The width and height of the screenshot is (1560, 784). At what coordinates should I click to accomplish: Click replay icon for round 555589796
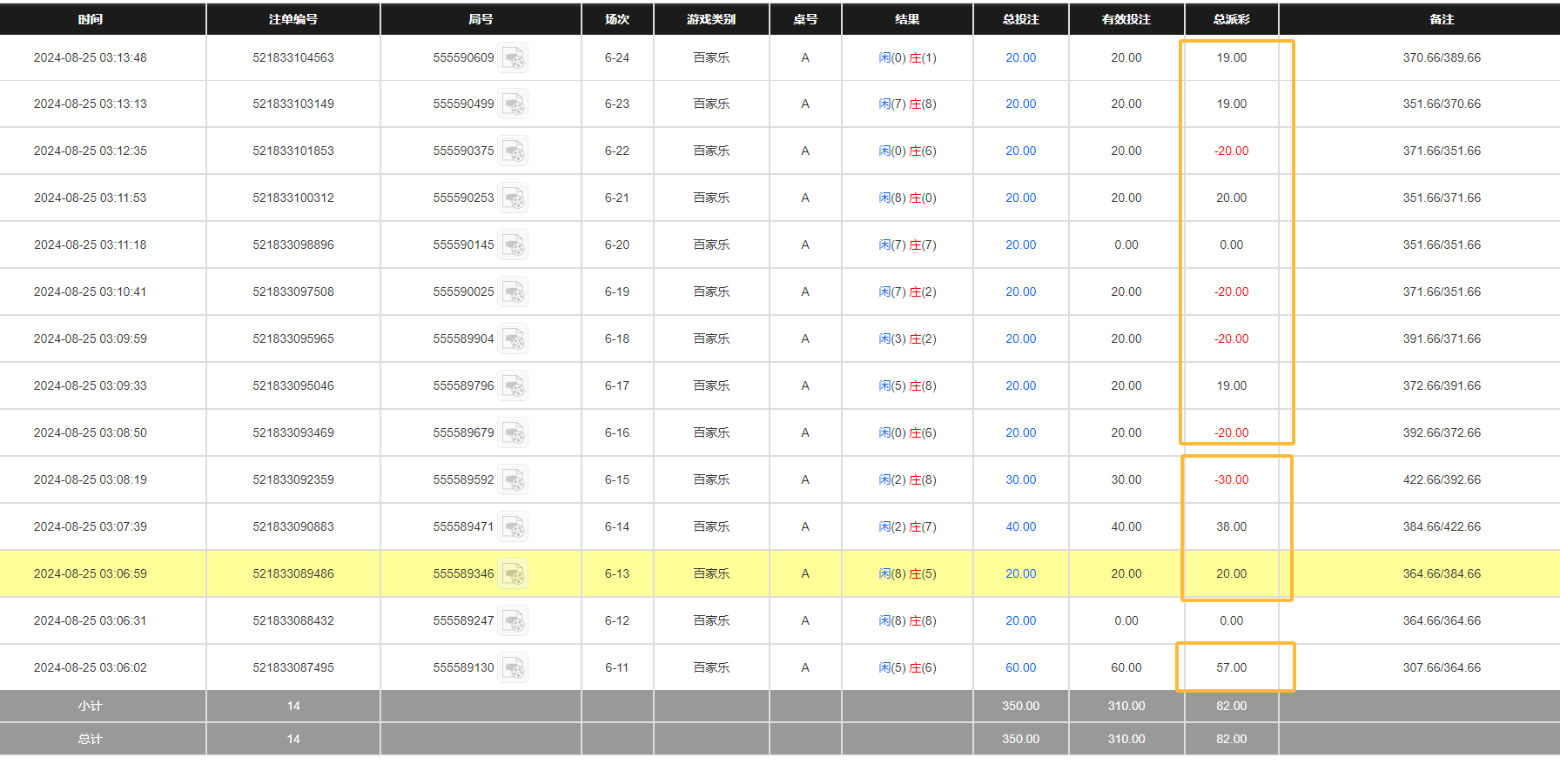click(513, 386)
